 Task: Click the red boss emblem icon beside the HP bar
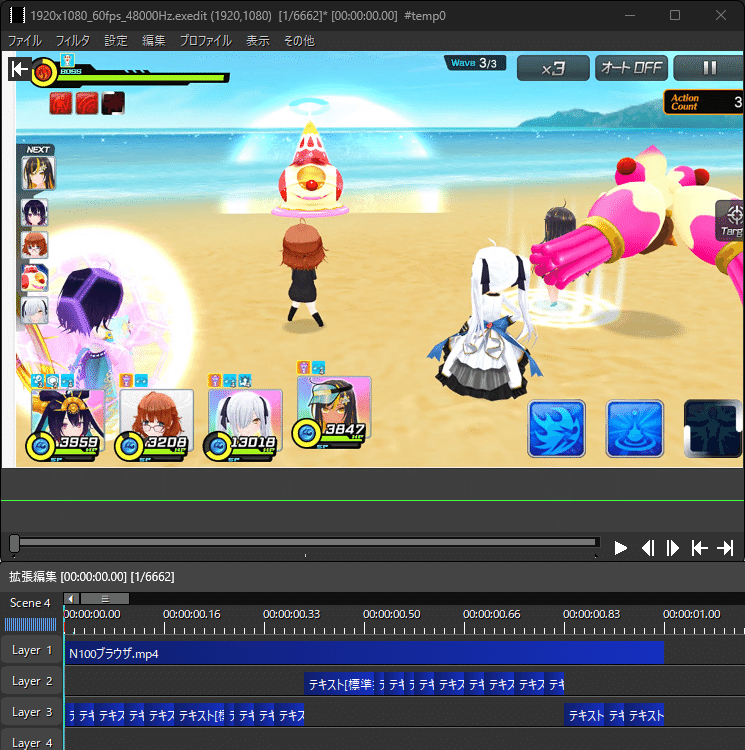click(x=44, y=73)
